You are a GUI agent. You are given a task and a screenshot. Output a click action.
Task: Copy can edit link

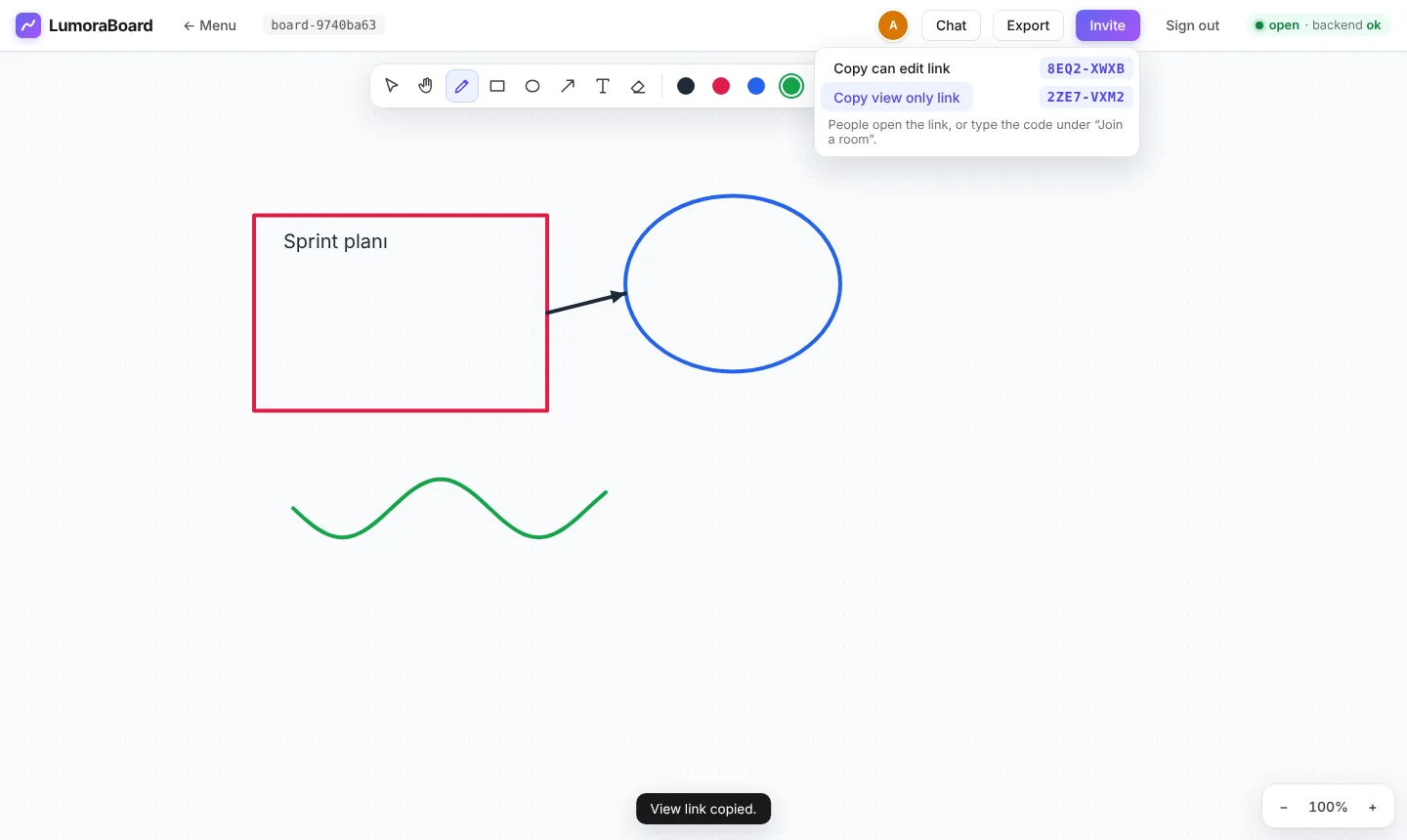point(892,68)
